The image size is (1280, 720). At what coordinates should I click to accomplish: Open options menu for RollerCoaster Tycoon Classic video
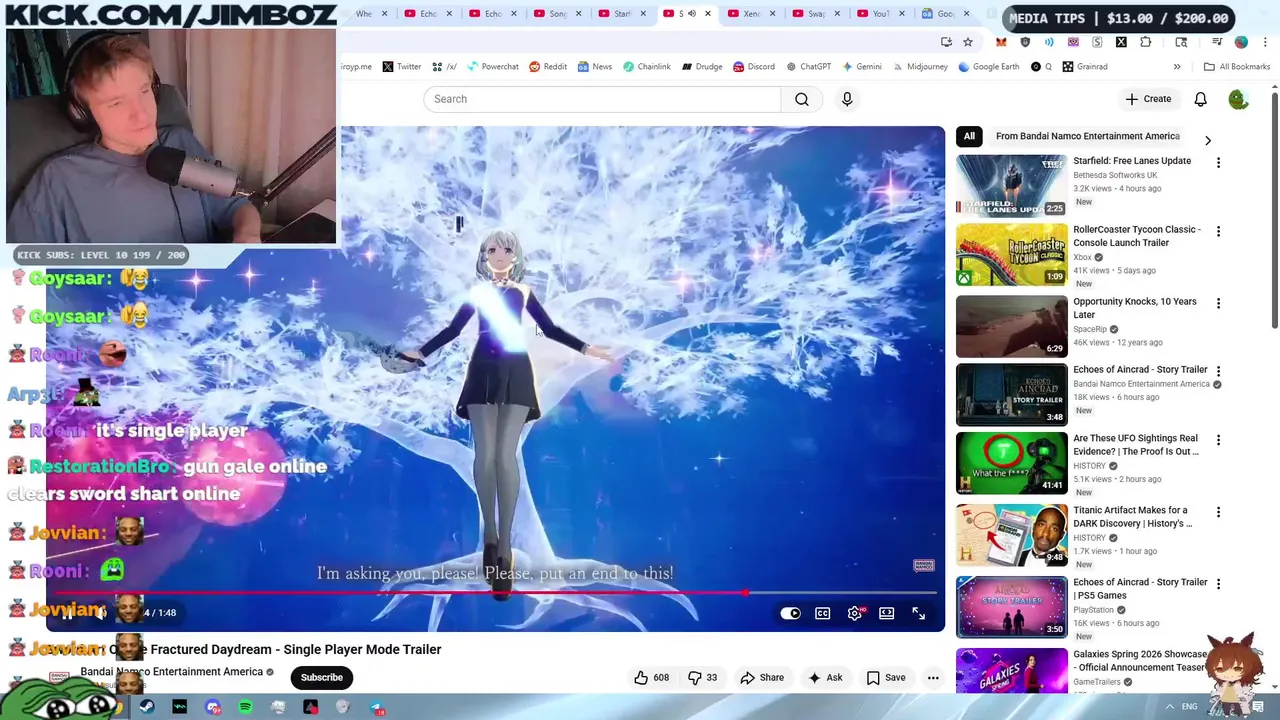[x=1218, y=231]
